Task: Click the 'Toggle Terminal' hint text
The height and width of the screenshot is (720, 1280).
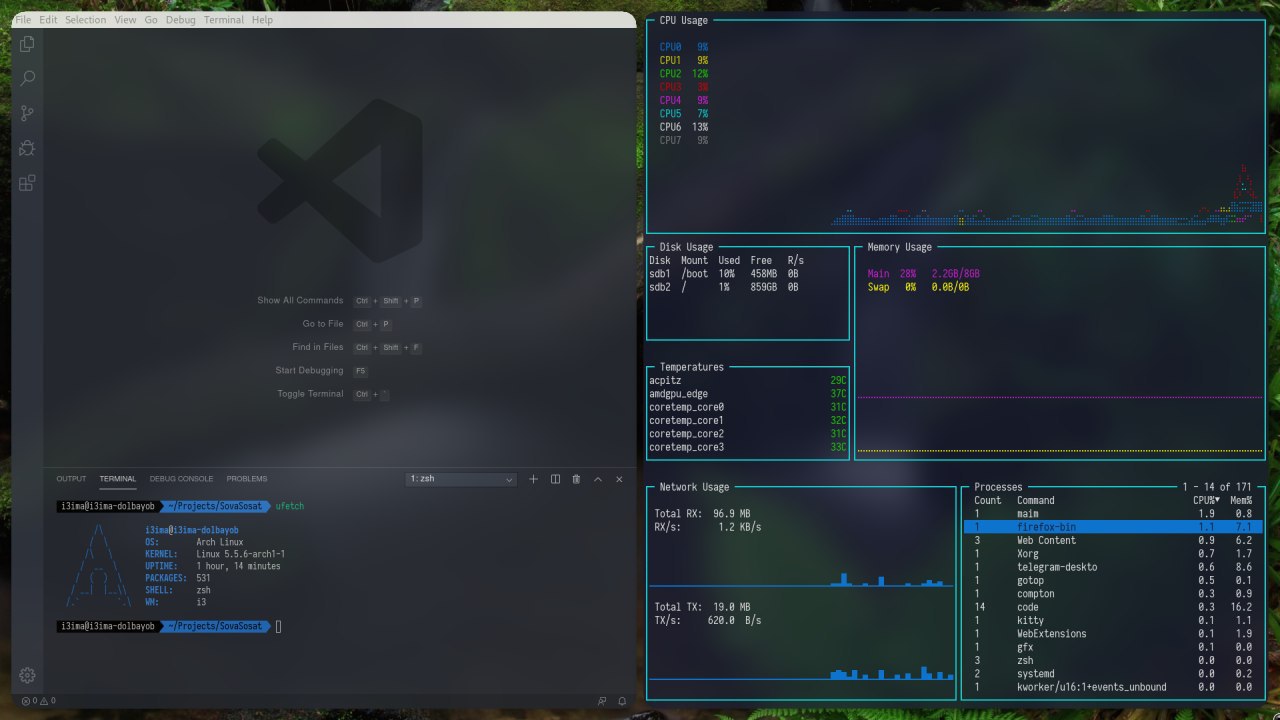Action: [310, 394]
